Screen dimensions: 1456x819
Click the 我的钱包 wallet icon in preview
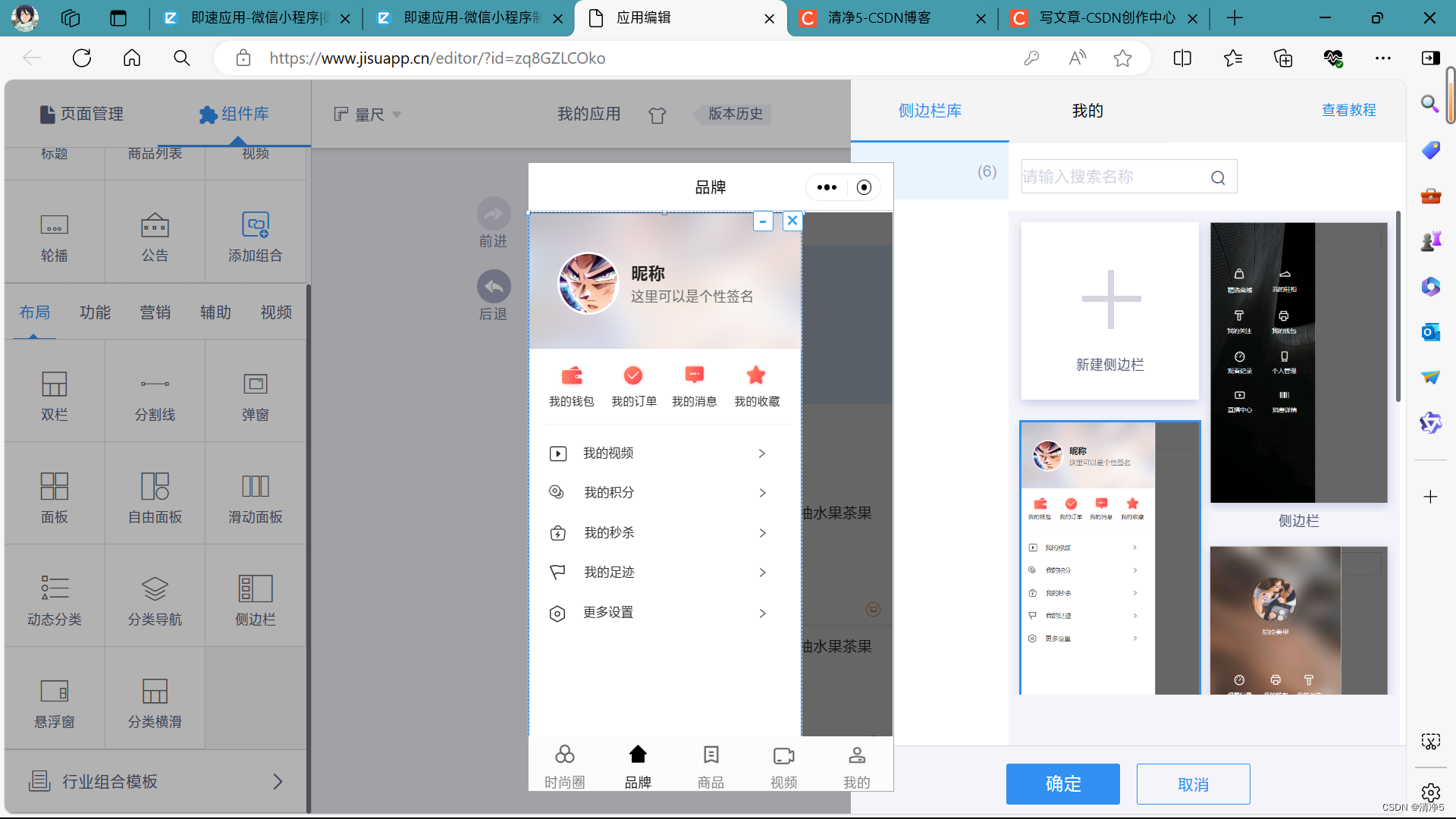click(571, 376)
